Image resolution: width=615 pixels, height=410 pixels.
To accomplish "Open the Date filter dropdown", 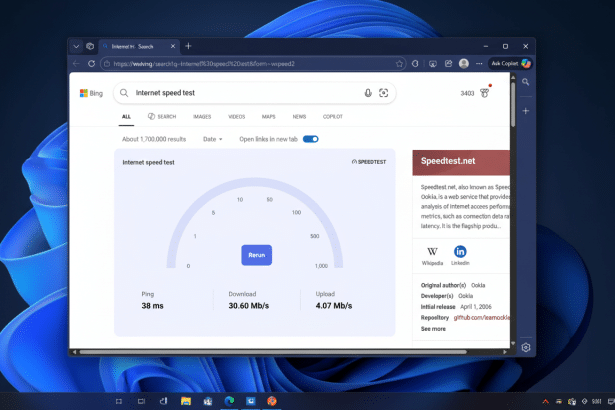I will [213, 139].
